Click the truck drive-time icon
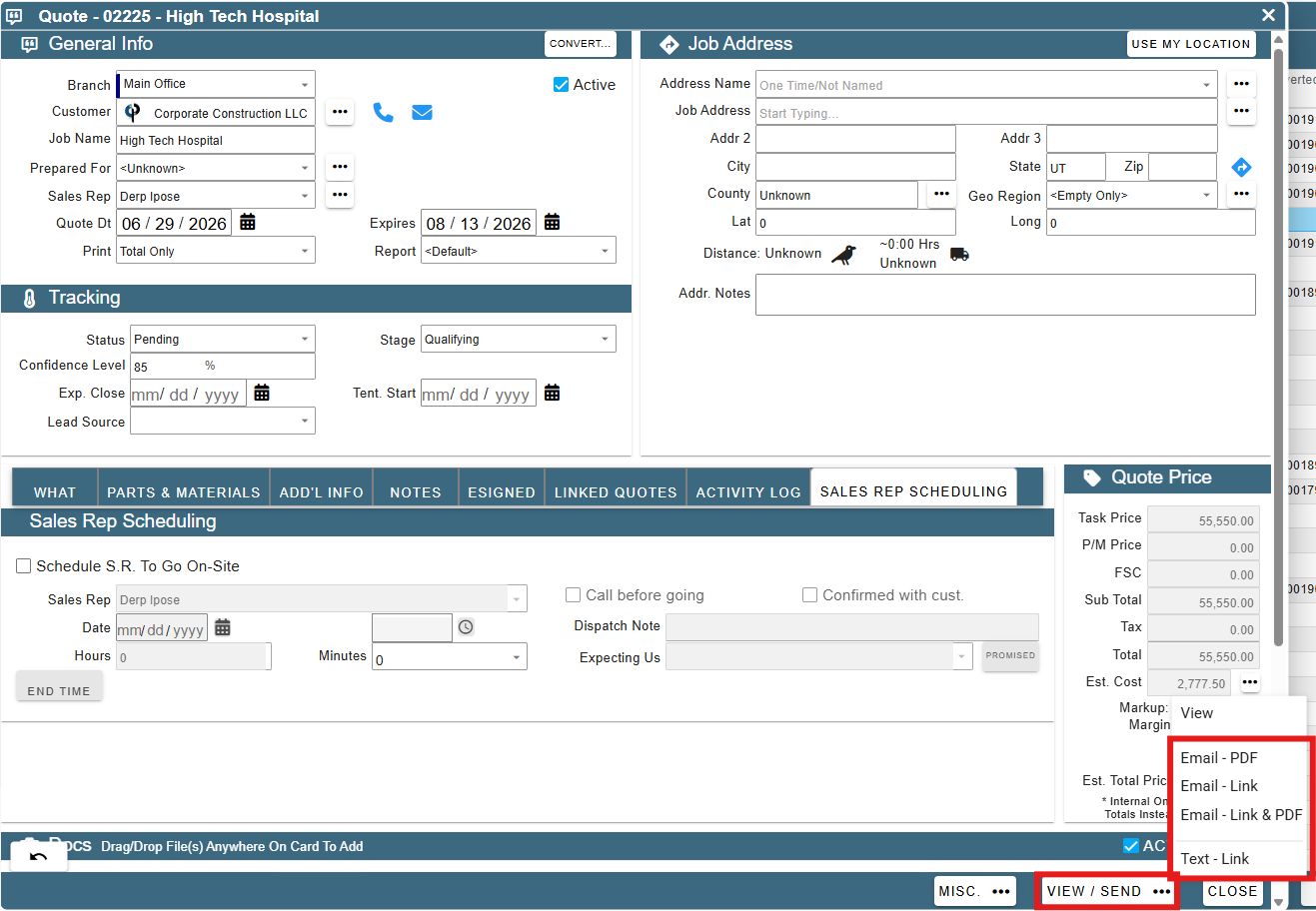Image resolution: width=1316 pixels, height=911 pixels. coord(959,254)
